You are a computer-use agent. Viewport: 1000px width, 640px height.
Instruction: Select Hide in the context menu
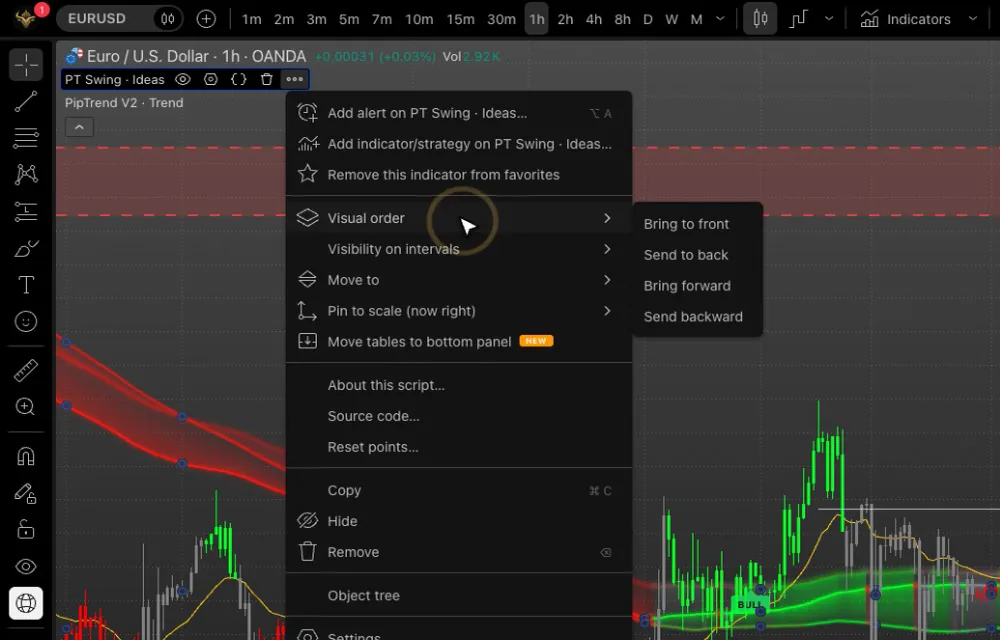coord(459,521)
